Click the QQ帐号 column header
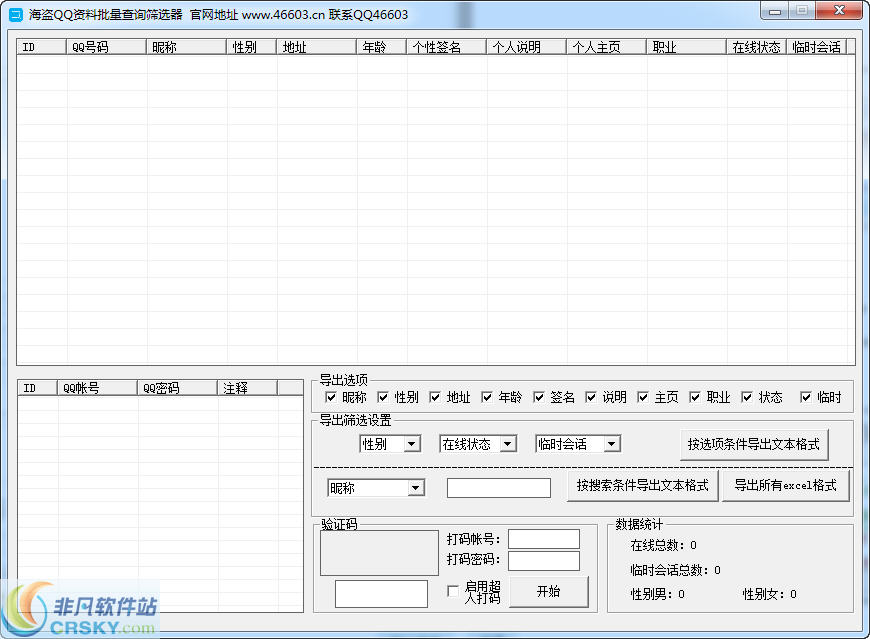Image resolution: width=870 pixels, height=639 pixels. pos(97,388)
